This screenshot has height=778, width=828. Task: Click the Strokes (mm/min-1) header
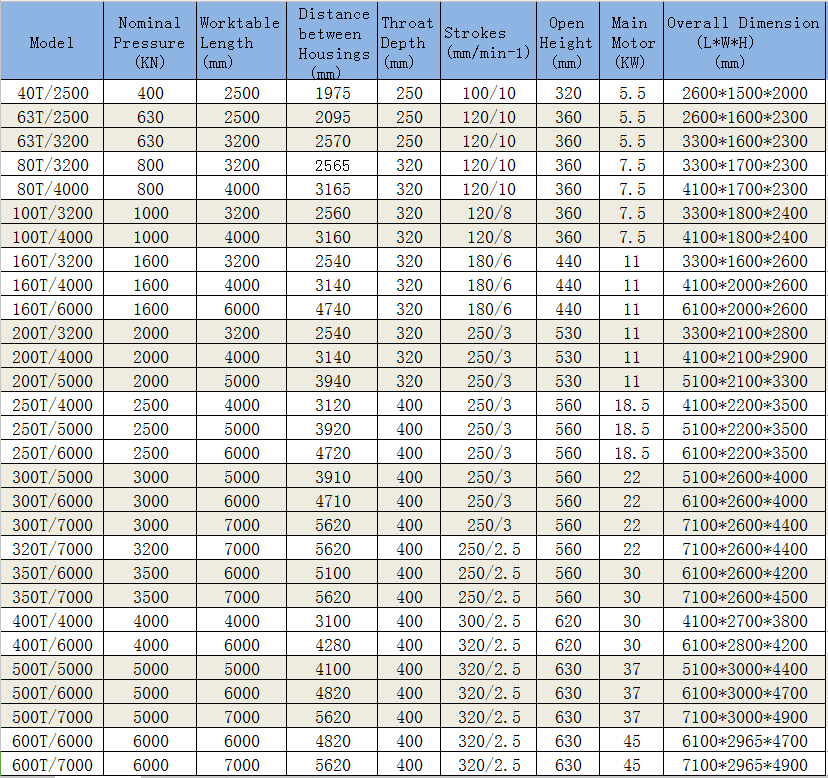click(487, 42)
